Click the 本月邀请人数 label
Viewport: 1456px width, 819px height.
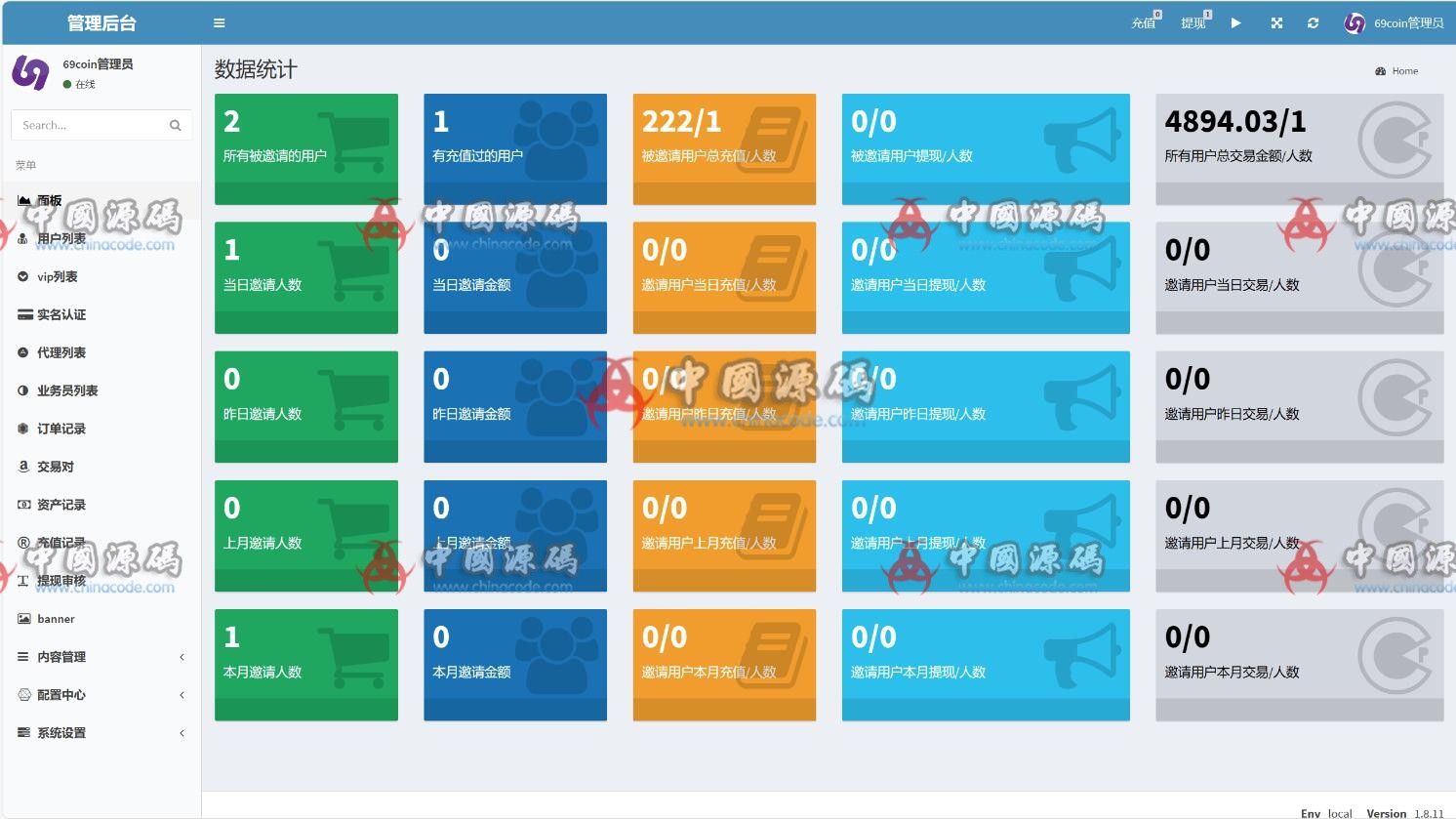[x=263, y=672]
